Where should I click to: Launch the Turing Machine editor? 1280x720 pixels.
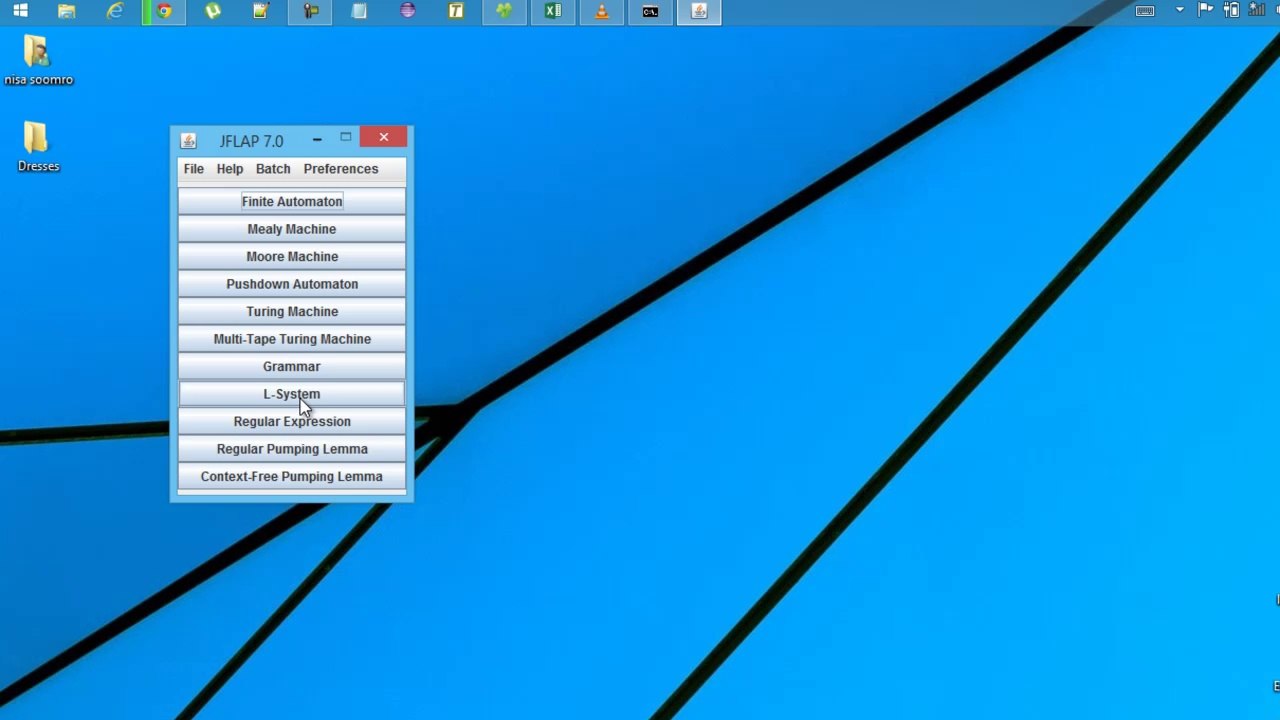(x=292, y=312)
